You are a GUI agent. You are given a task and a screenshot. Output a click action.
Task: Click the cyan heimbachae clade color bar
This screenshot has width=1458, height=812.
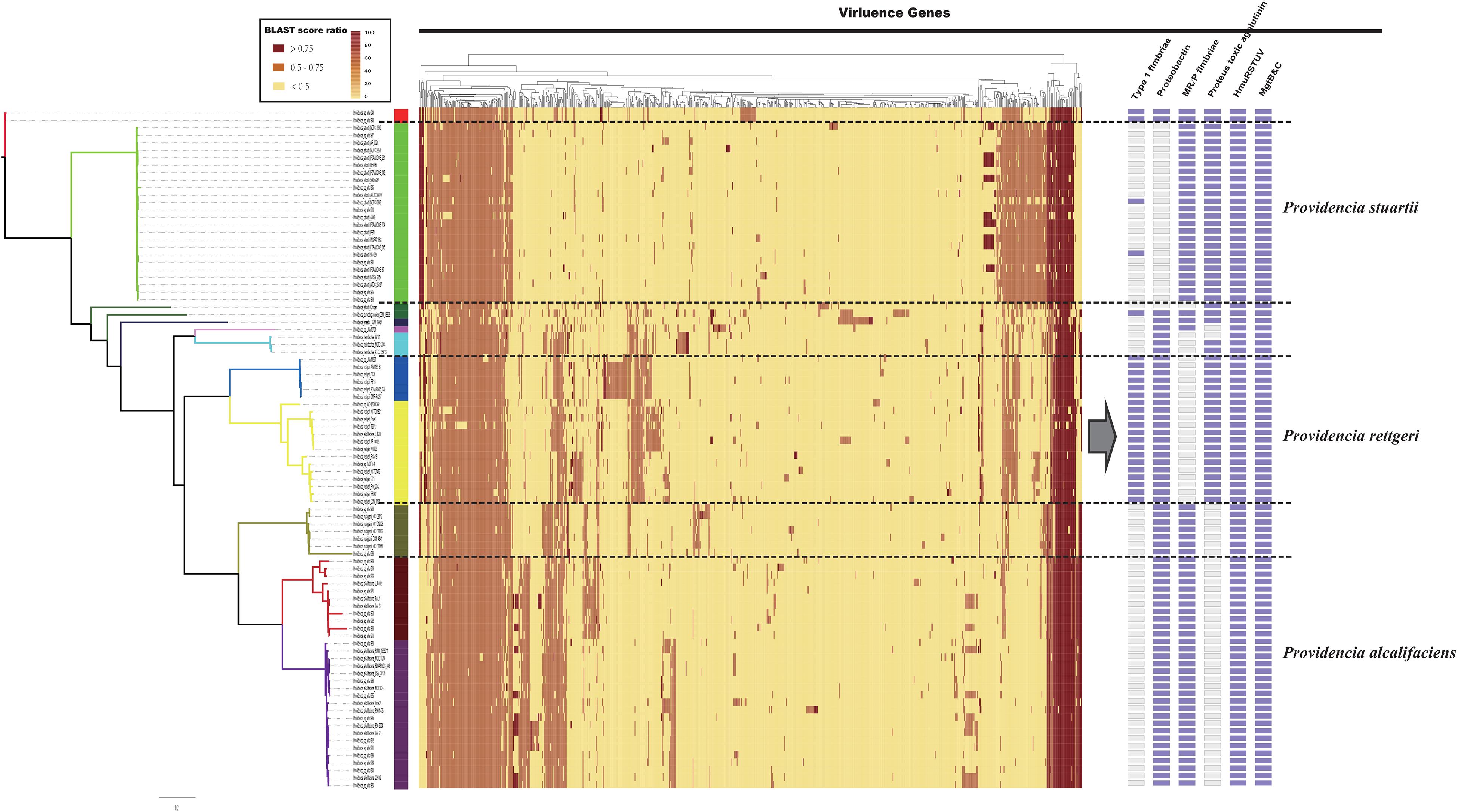pos(401,344)
